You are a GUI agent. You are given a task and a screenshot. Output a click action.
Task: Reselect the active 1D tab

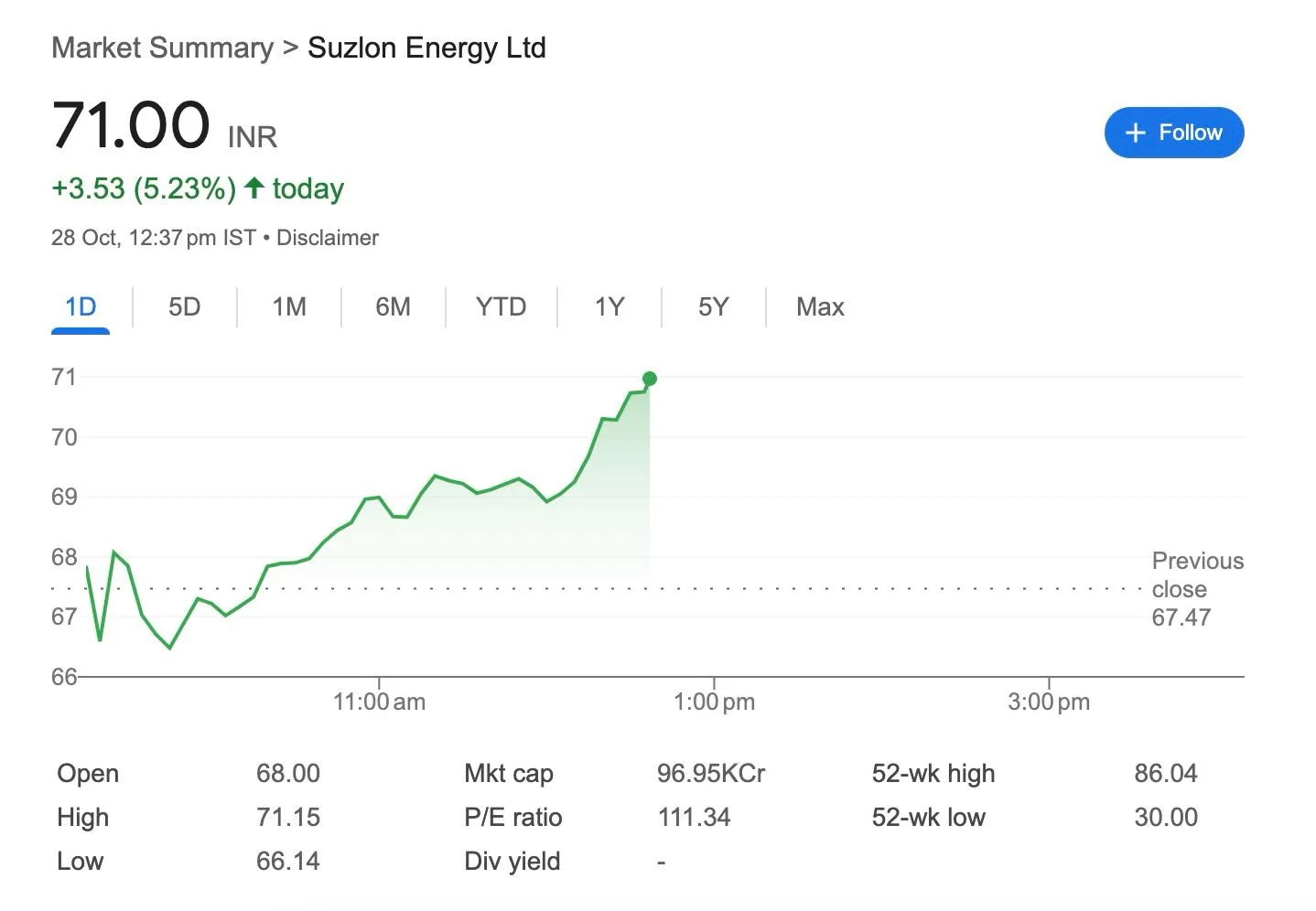[x=81, y=306]
